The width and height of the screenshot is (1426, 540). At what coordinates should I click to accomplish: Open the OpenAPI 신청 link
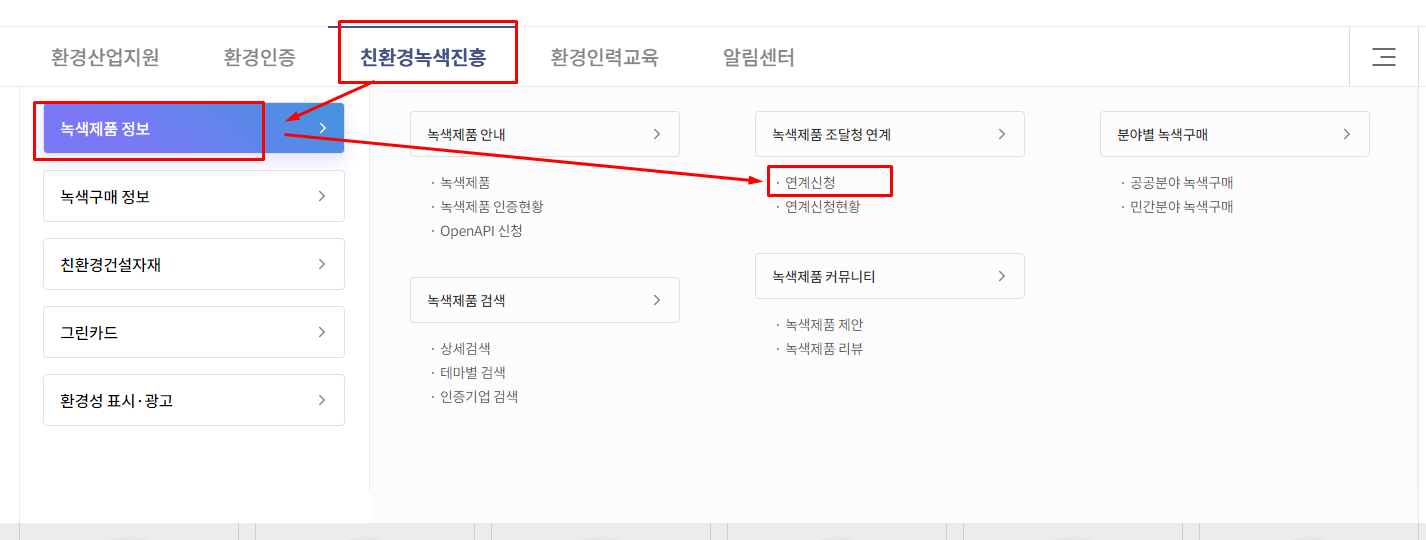coord(481,231)
